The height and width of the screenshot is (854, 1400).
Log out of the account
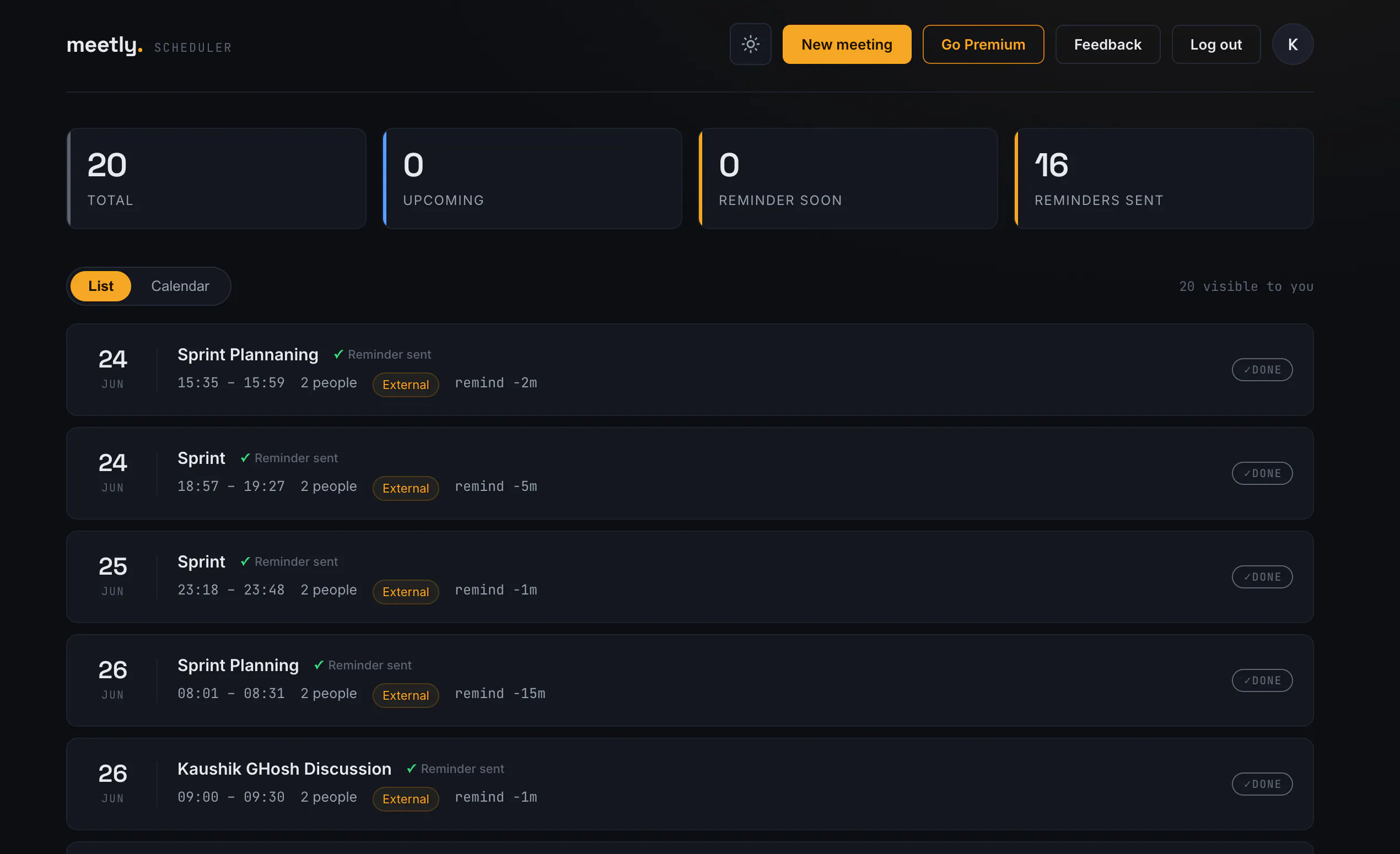(x=1216, y=44)
